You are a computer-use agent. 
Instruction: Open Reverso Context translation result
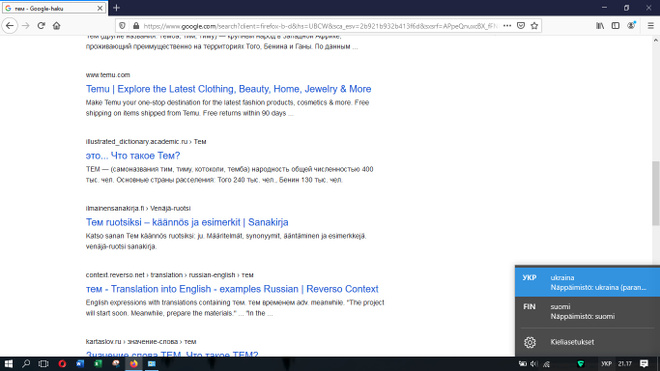pyautogui.click(x=232, y=289)
